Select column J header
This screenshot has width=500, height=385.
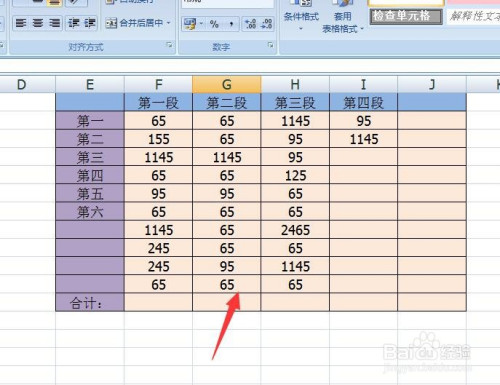432,85
